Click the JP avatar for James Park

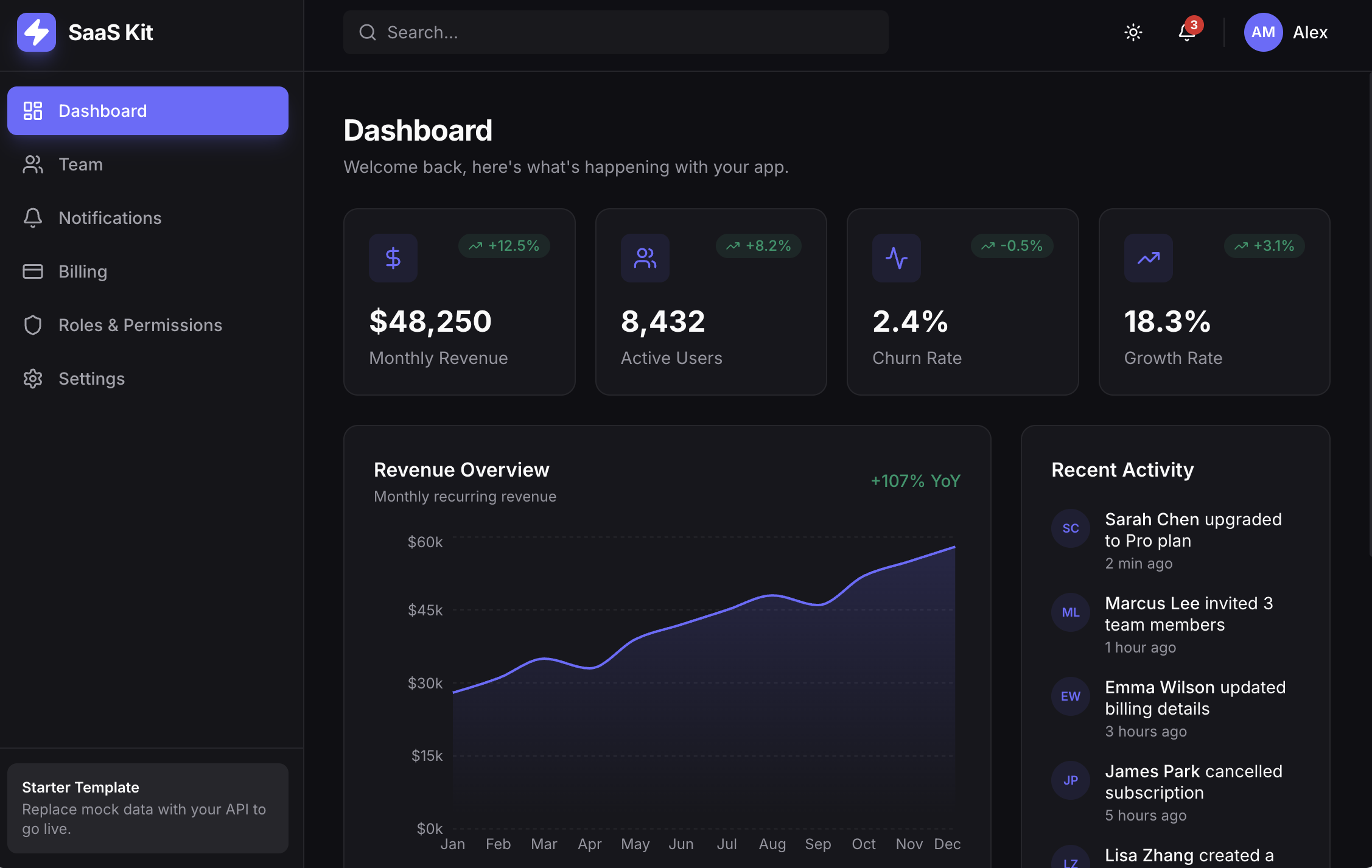[1071, 780]
